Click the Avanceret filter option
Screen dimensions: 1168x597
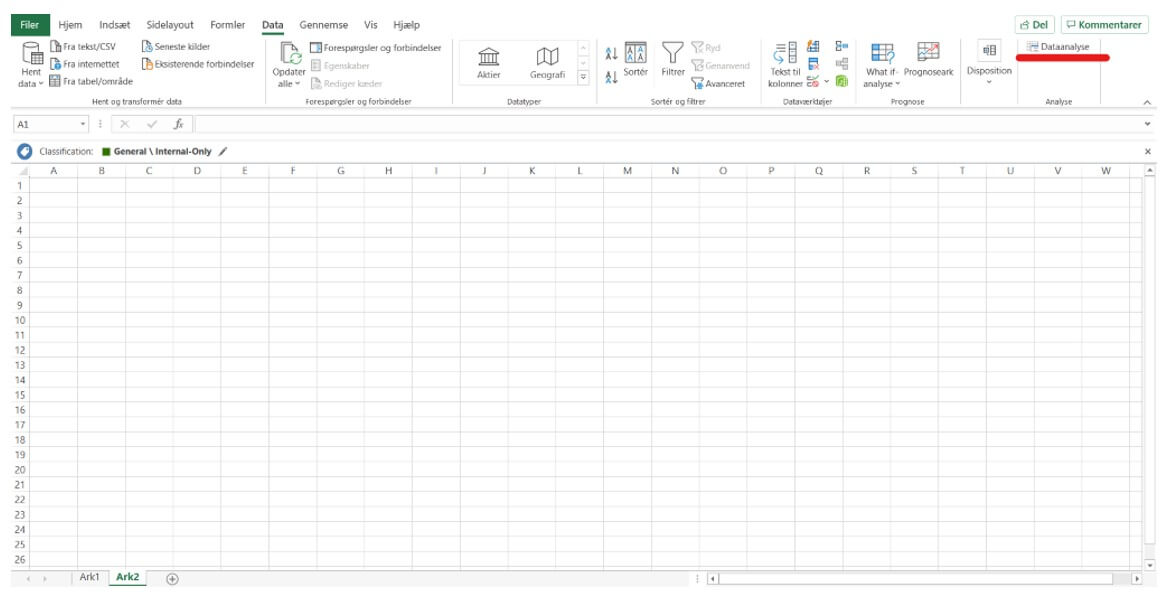tap(718, 84)
